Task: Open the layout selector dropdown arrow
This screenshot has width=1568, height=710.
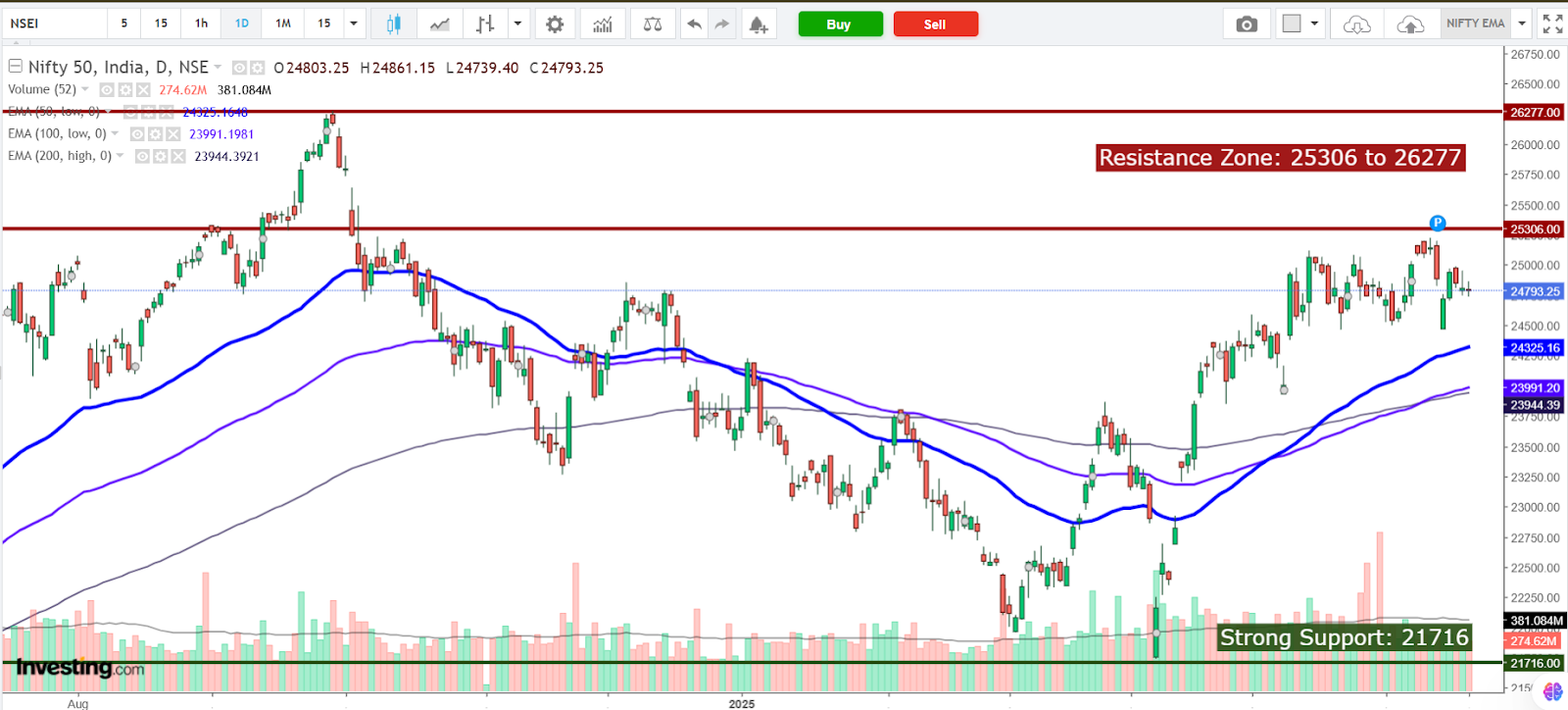Action: (1315, 24)
